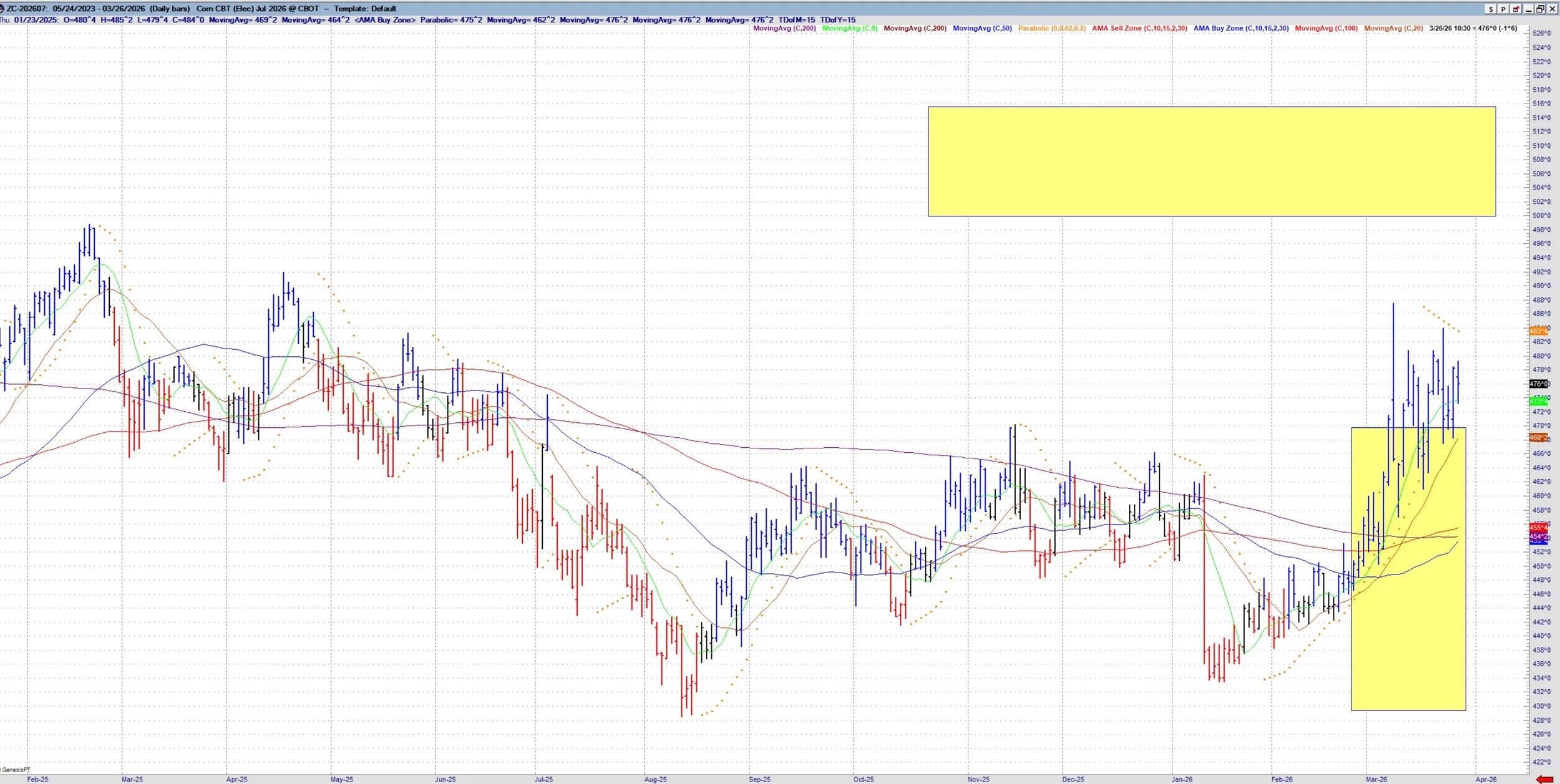
Task: Select the orange Parabolic indicator legend label
Action: coord(1051,28)
